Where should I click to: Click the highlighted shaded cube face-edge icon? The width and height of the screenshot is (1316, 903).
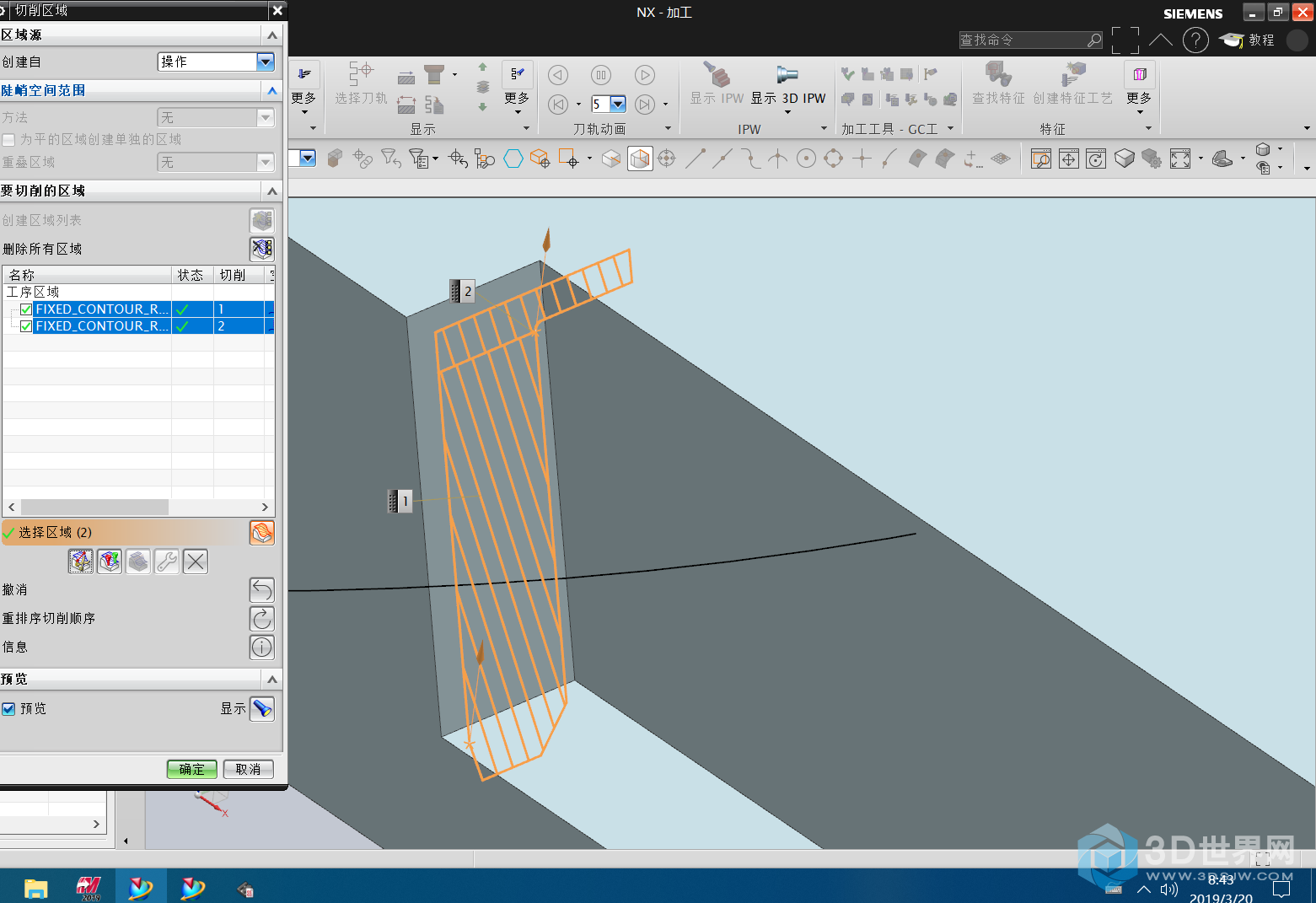click(x=641, y=159)
